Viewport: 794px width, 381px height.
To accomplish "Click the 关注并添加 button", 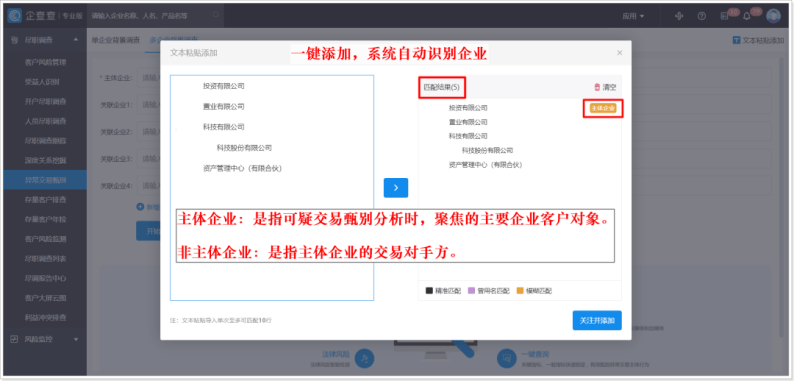I will pyautogui.click(x=597, y=320).
